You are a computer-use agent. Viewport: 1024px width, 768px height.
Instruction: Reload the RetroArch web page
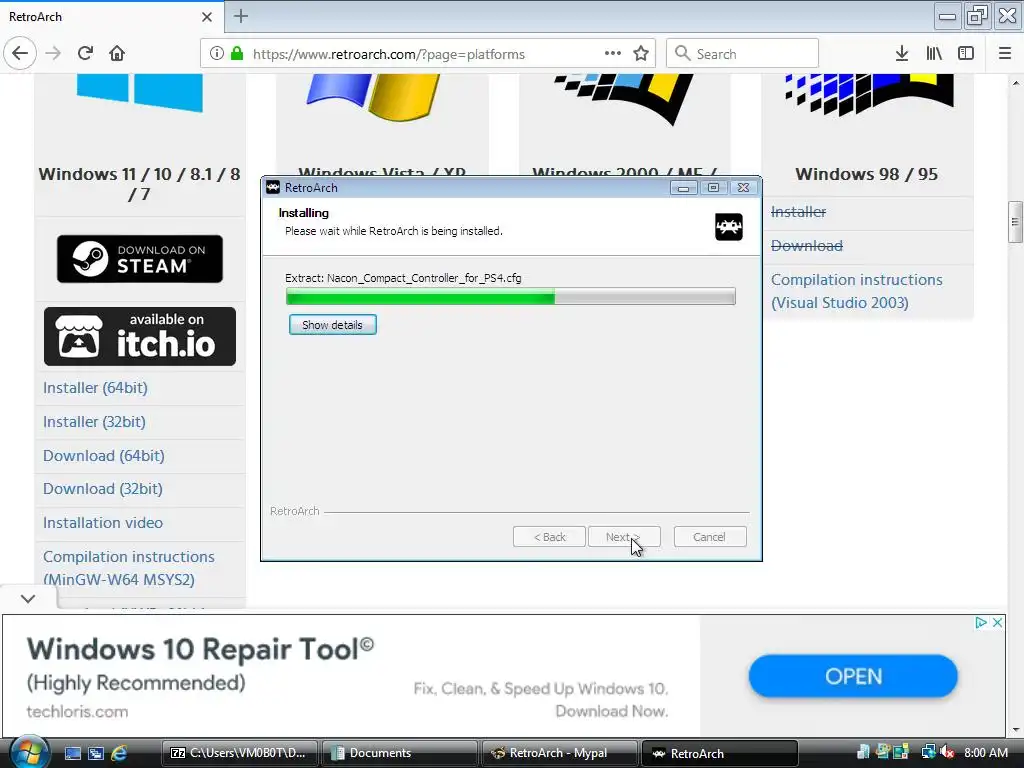(86, 54)
